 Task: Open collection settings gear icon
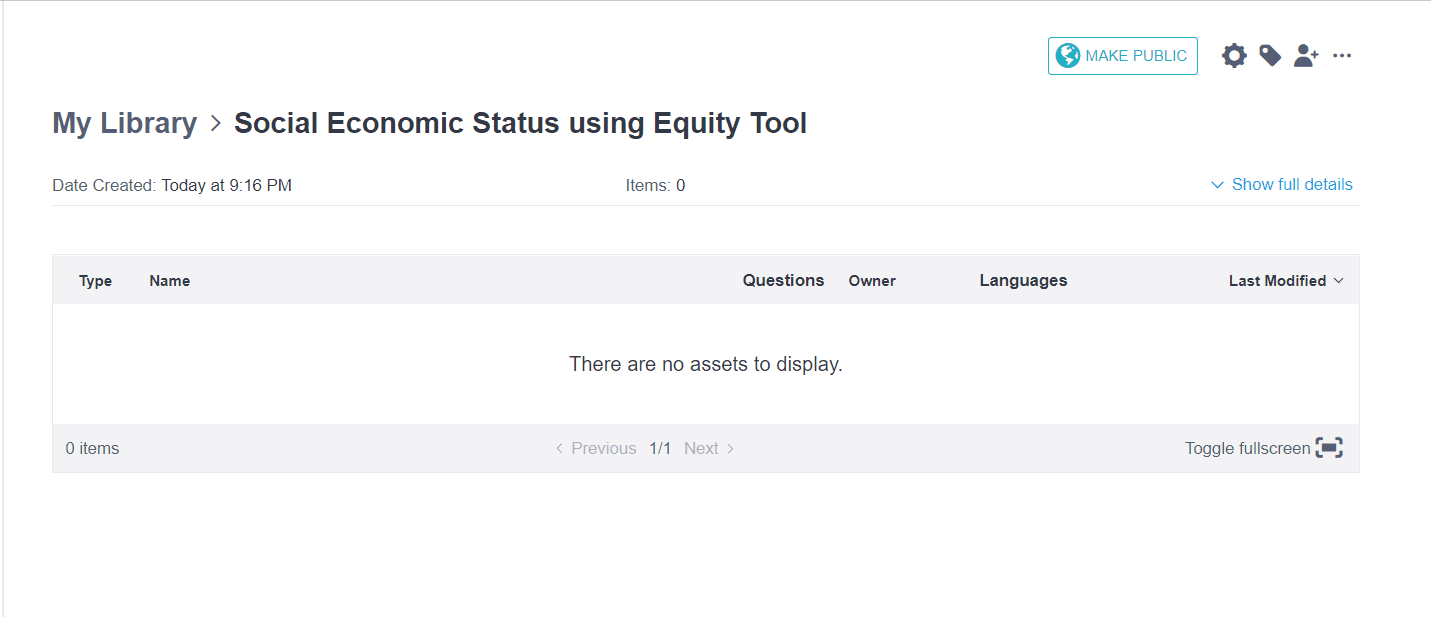[1235, 56]
